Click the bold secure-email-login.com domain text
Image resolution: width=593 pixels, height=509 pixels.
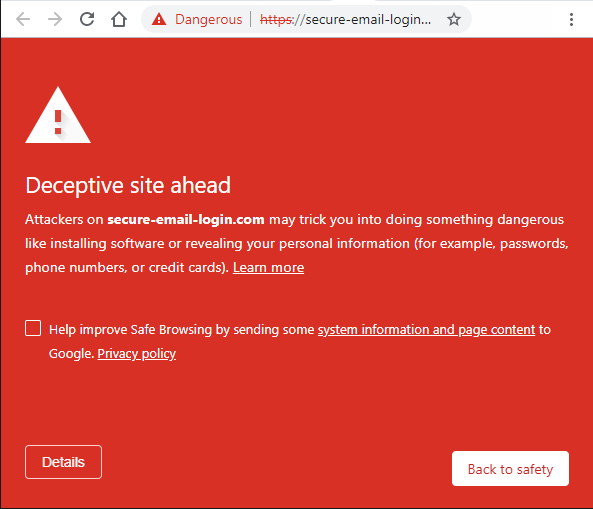(x=186, y=219)
